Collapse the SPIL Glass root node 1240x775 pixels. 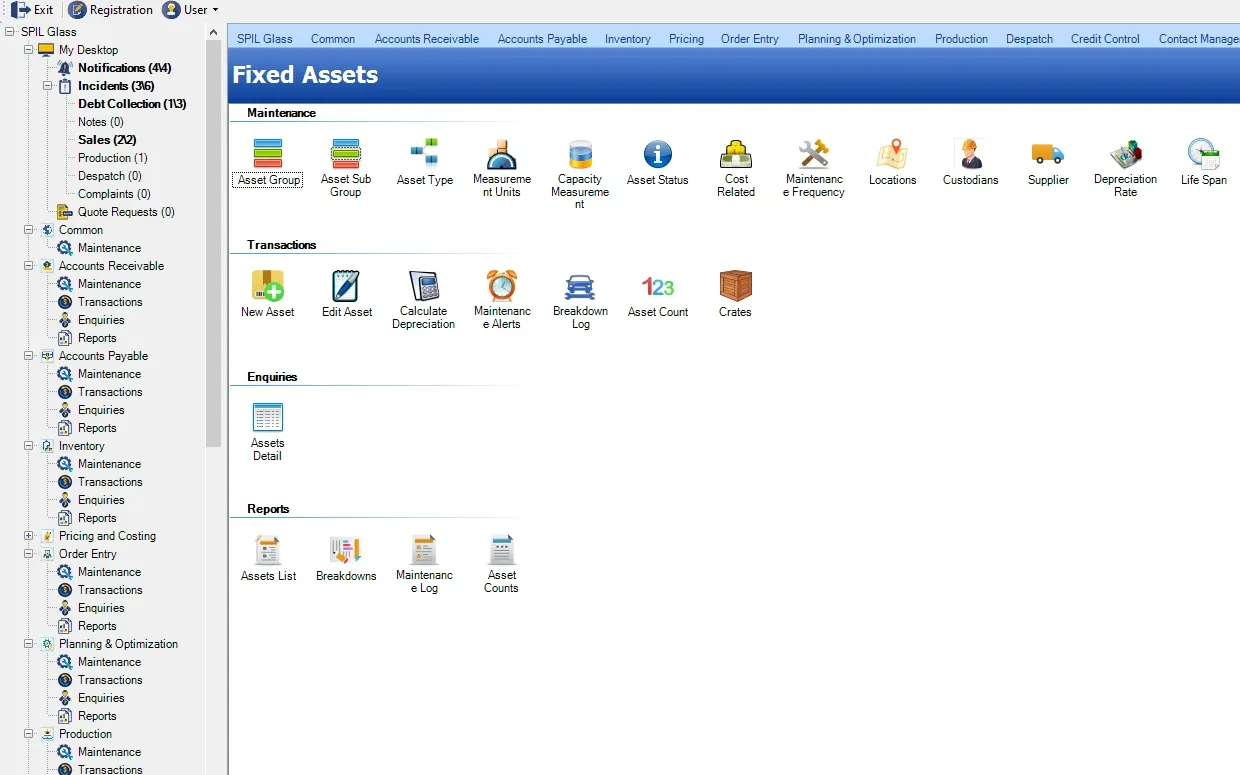[x=10, y=32]
